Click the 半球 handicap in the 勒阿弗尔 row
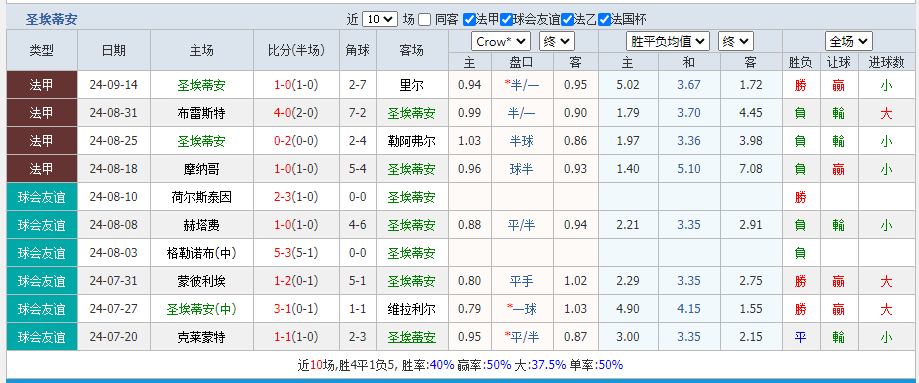The height and width of the screenshot is (383, 919). click(522, 141)
